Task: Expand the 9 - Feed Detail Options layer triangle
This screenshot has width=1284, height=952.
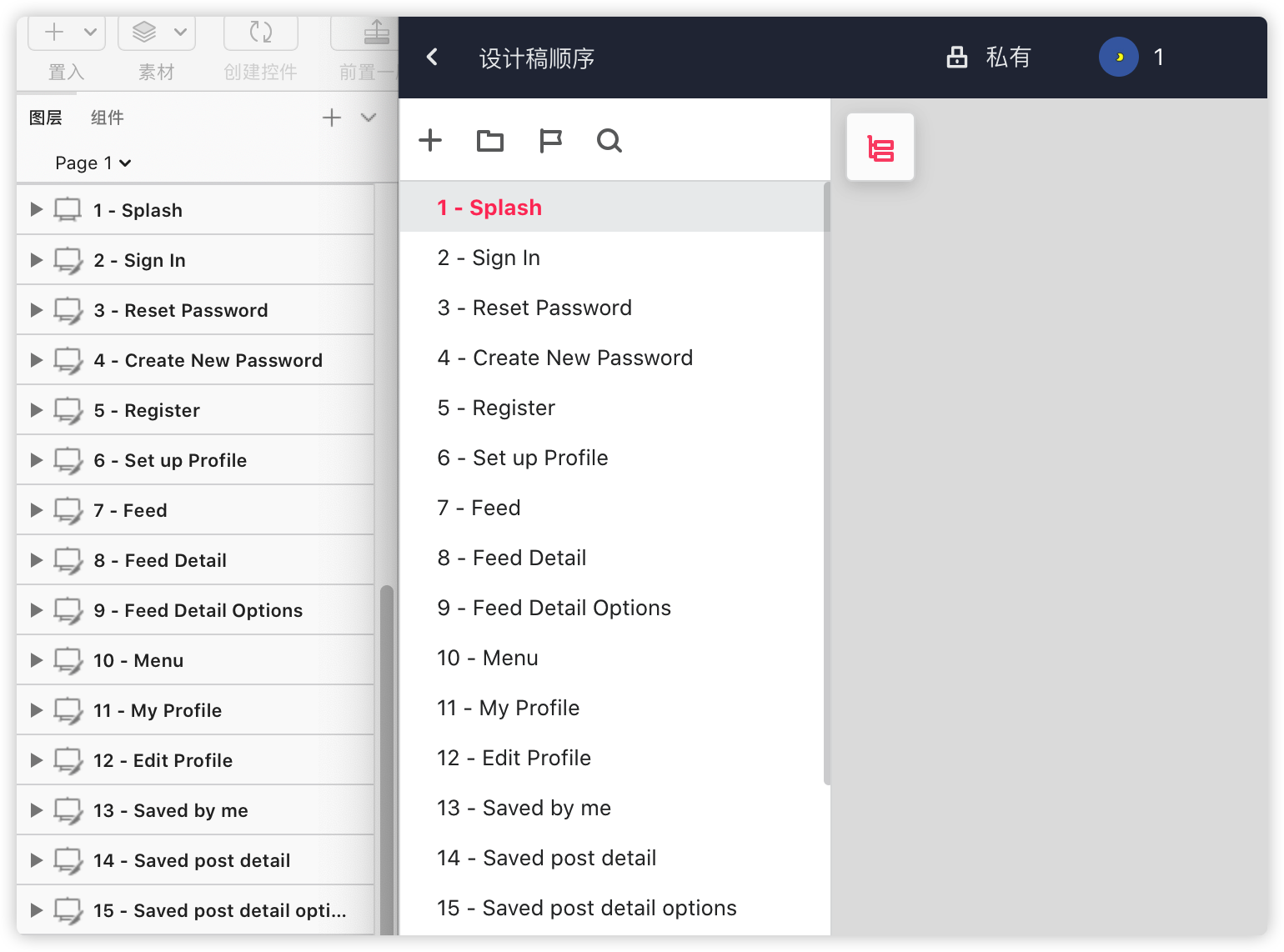Action: tap(36, 609)
